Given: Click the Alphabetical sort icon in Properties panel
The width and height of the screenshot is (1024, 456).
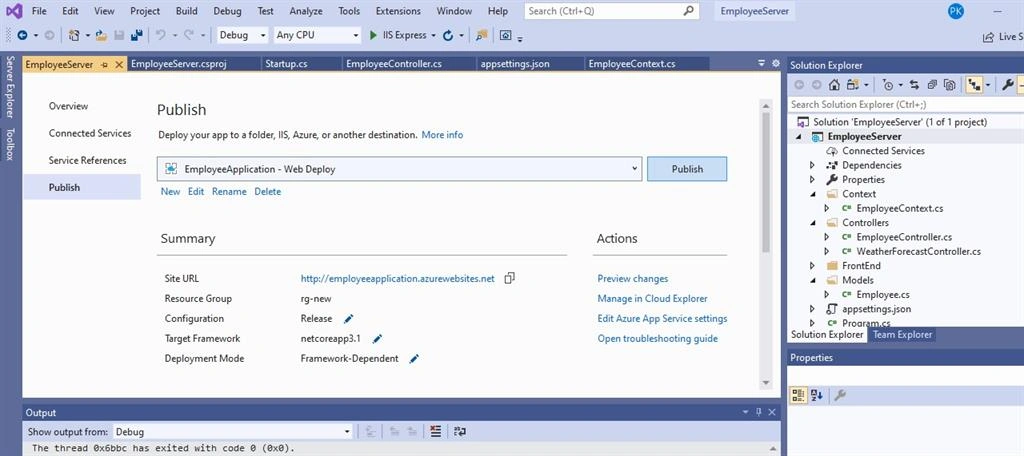Looking at the screenshot, I should pos(816,395).
